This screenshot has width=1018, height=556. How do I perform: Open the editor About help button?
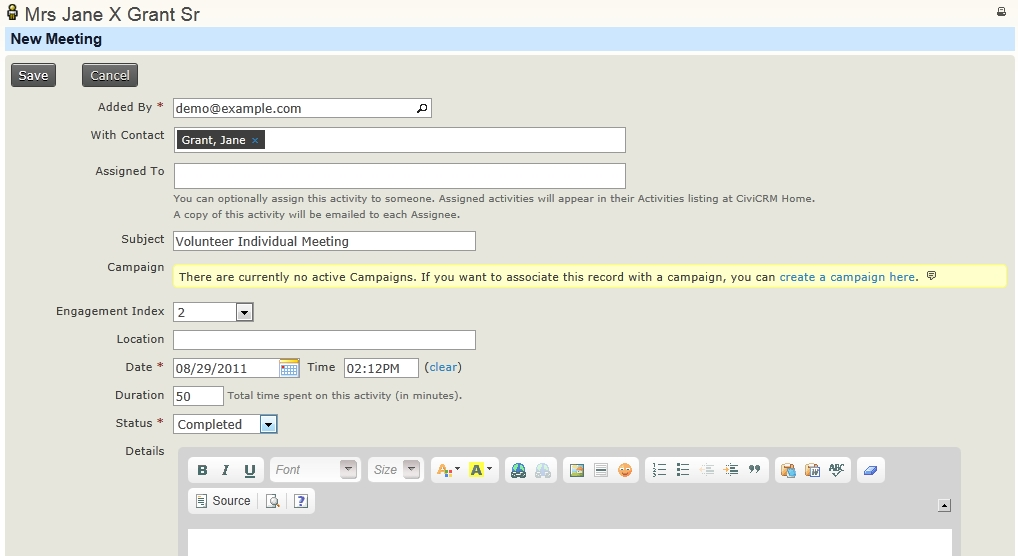(300, 501)
